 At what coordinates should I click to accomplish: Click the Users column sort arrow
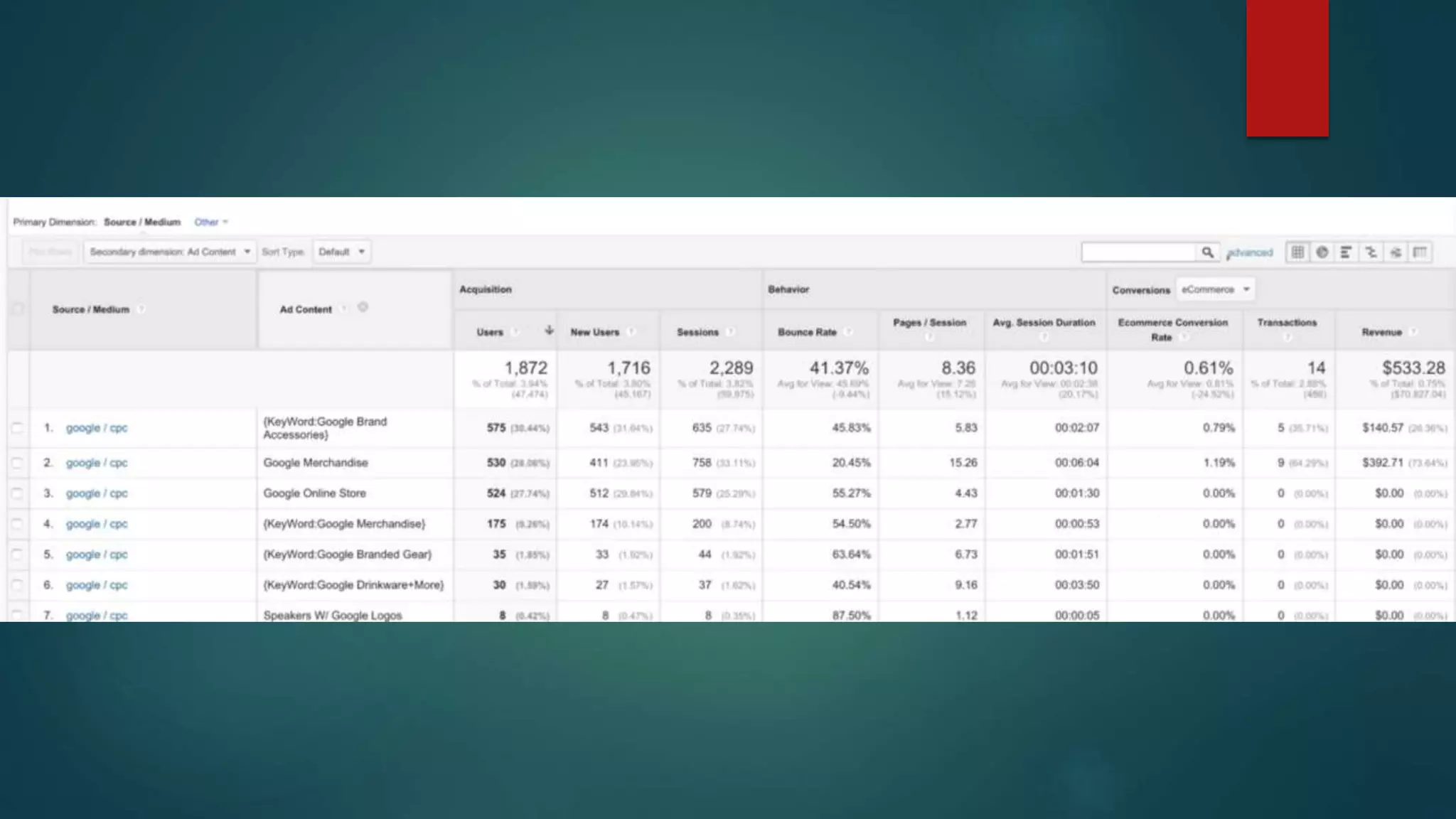pos(549,331)
